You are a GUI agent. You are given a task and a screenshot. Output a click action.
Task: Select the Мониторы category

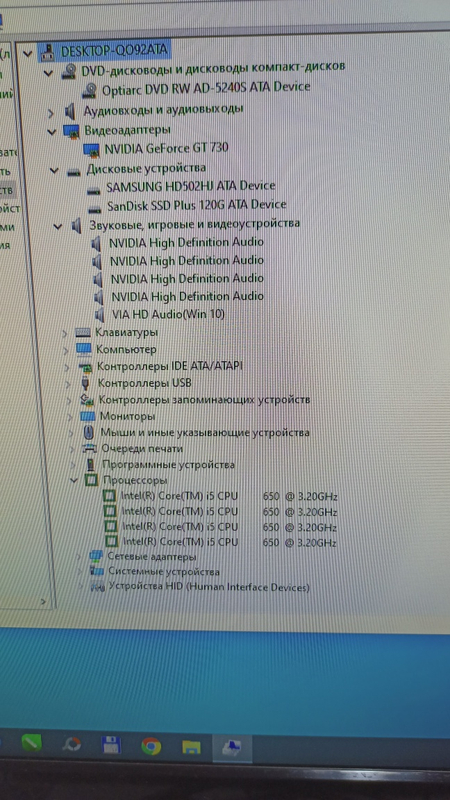tap(127, 416)
